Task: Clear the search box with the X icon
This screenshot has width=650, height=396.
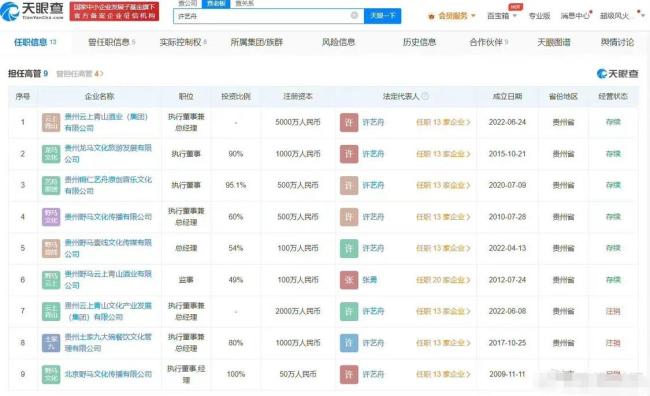Action: tap(354, 15)
